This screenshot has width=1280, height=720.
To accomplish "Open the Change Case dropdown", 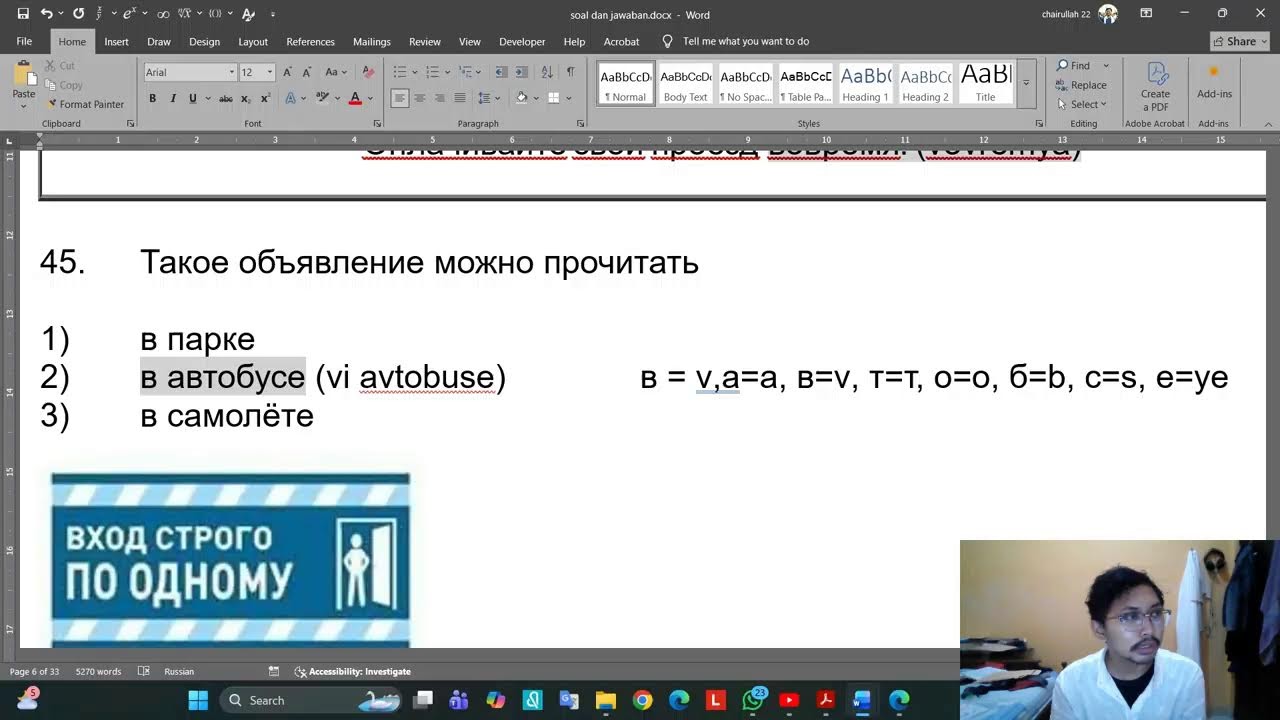I will (335, 72).
